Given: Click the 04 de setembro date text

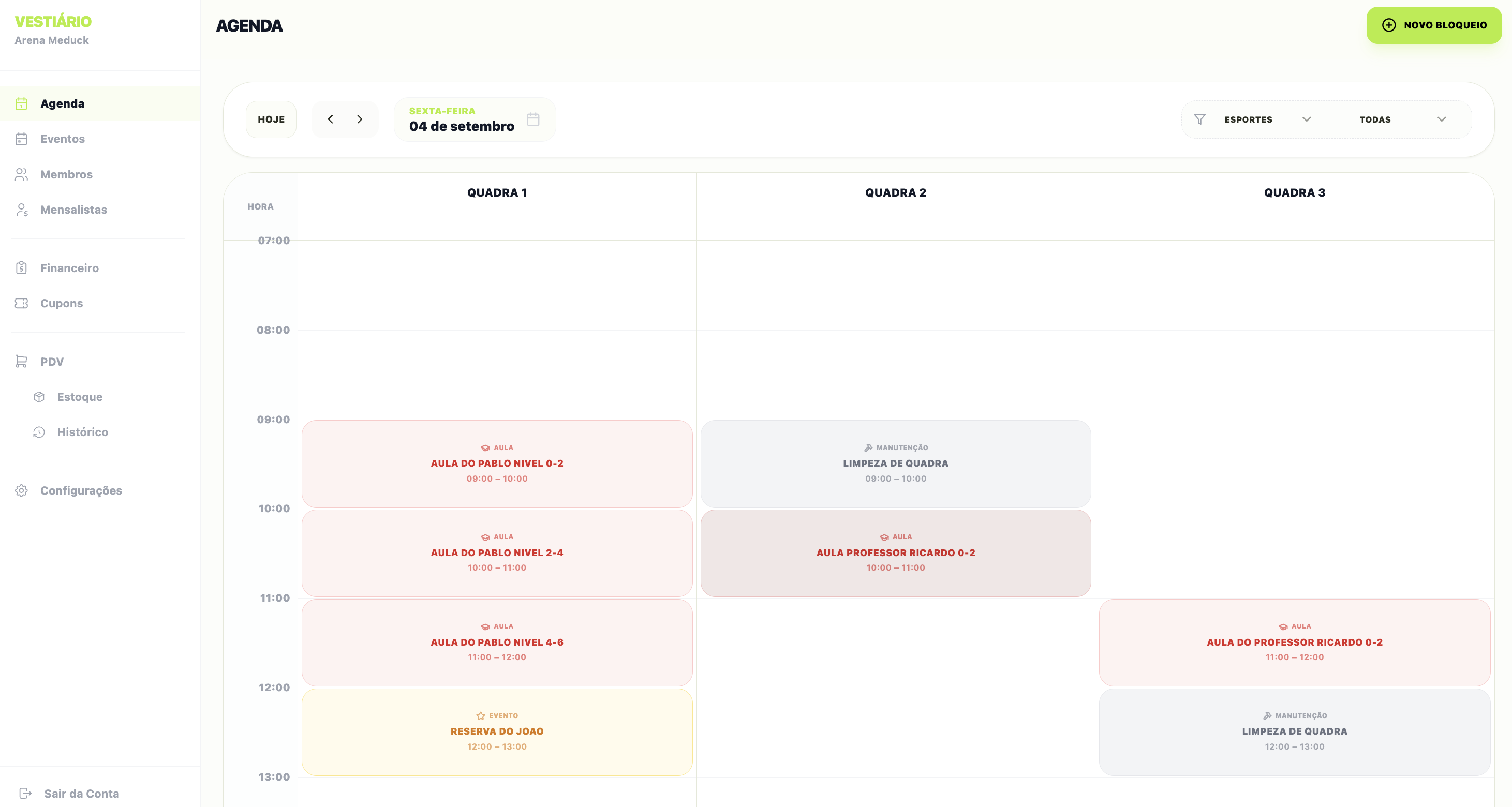Looking at the screenshot, I should [x=462, y=126].
